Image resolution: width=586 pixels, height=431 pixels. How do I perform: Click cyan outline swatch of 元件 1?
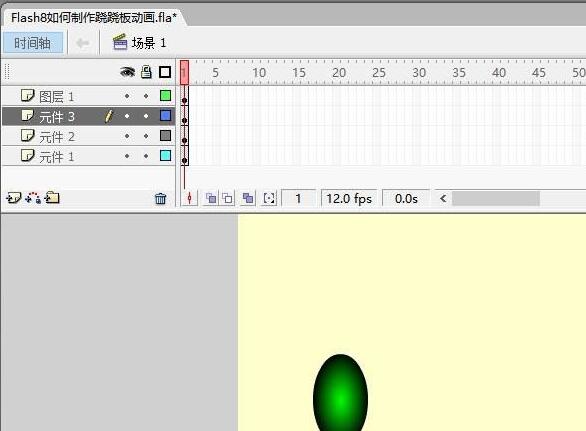[x=165, y=155]
